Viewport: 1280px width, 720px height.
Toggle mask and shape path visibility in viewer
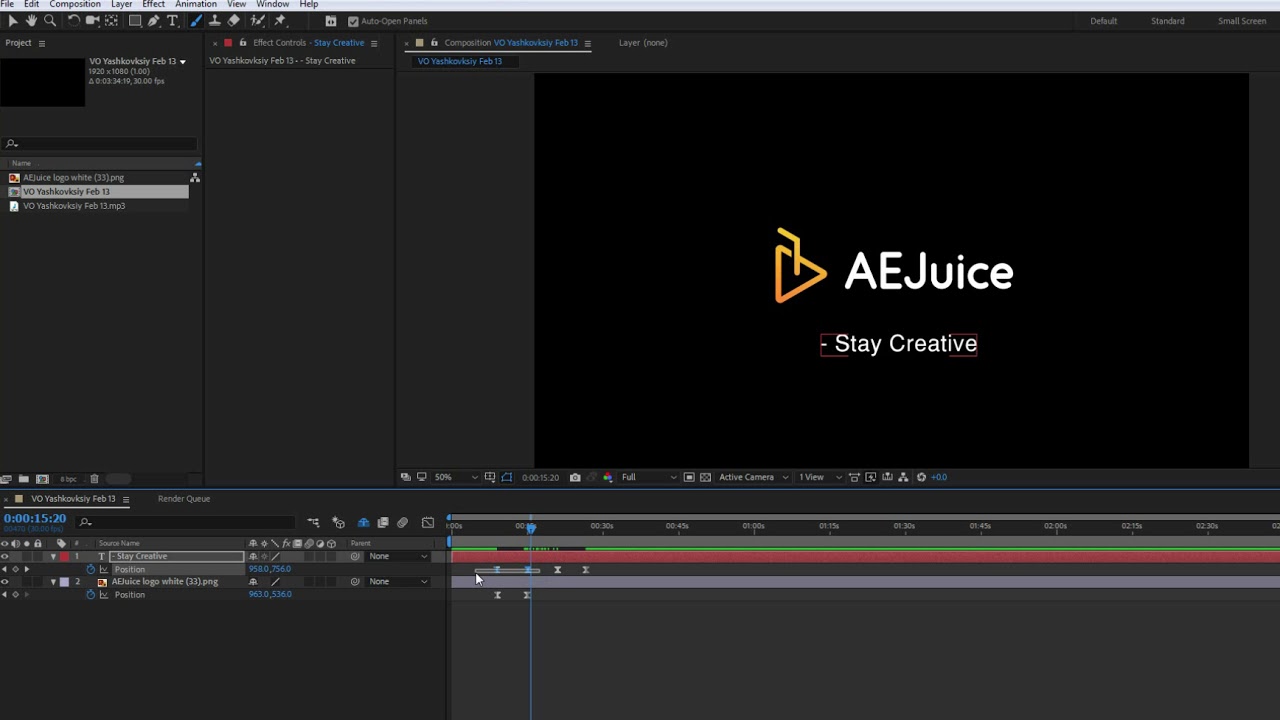(506, 477)
